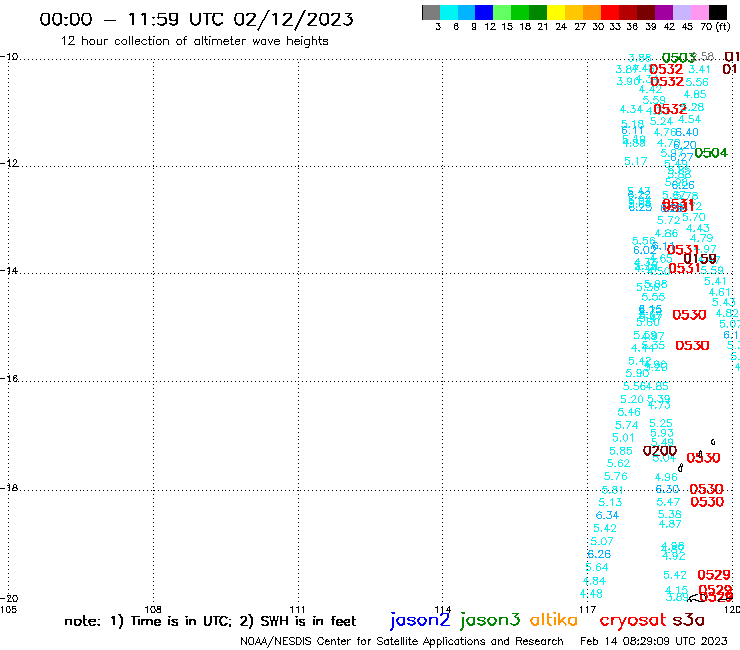The width and height of the screenshot is (740, 650).
Task: Click the longitude axis label '111'
Action: click(297, 609)
